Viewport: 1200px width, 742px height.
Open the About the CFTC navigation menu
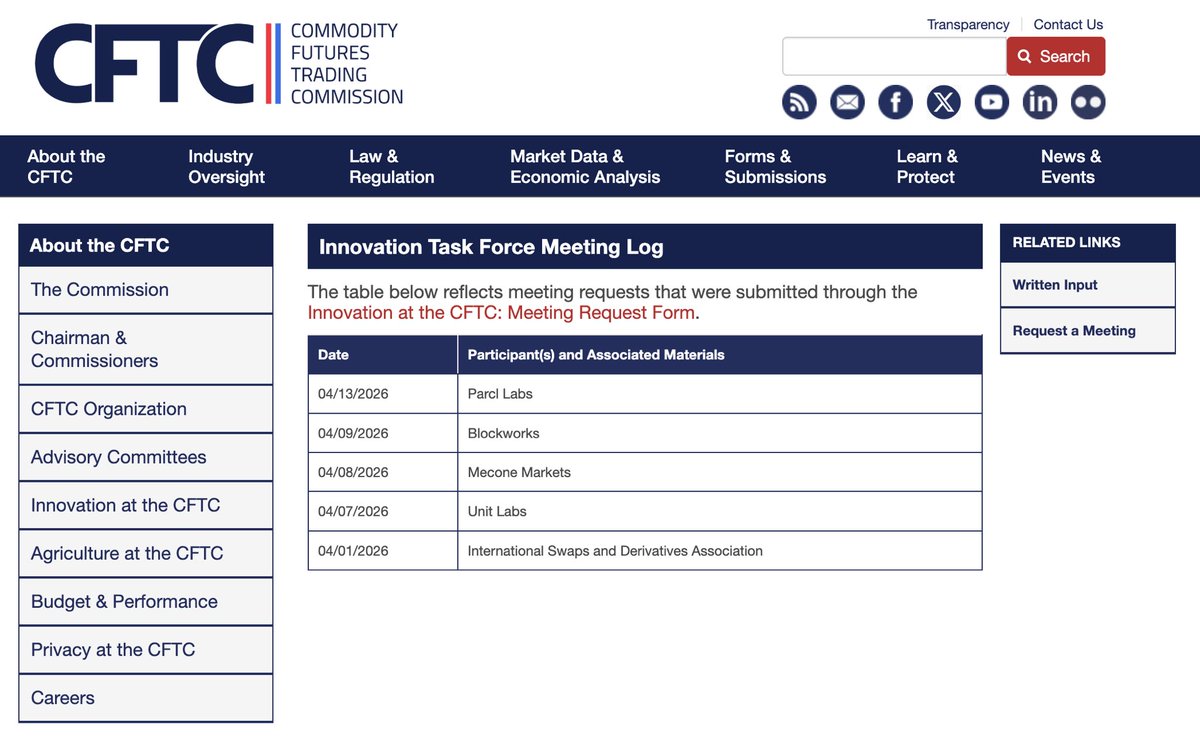66,167
